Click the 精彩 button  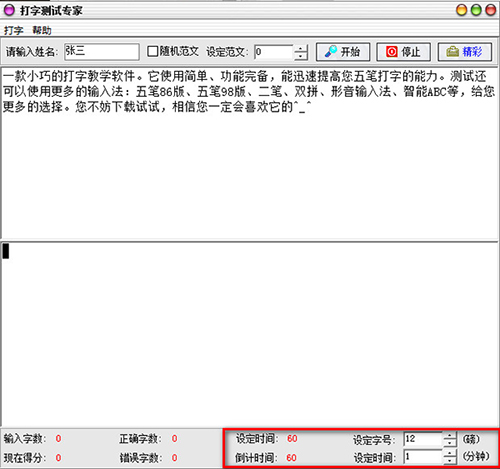(465, 52)
